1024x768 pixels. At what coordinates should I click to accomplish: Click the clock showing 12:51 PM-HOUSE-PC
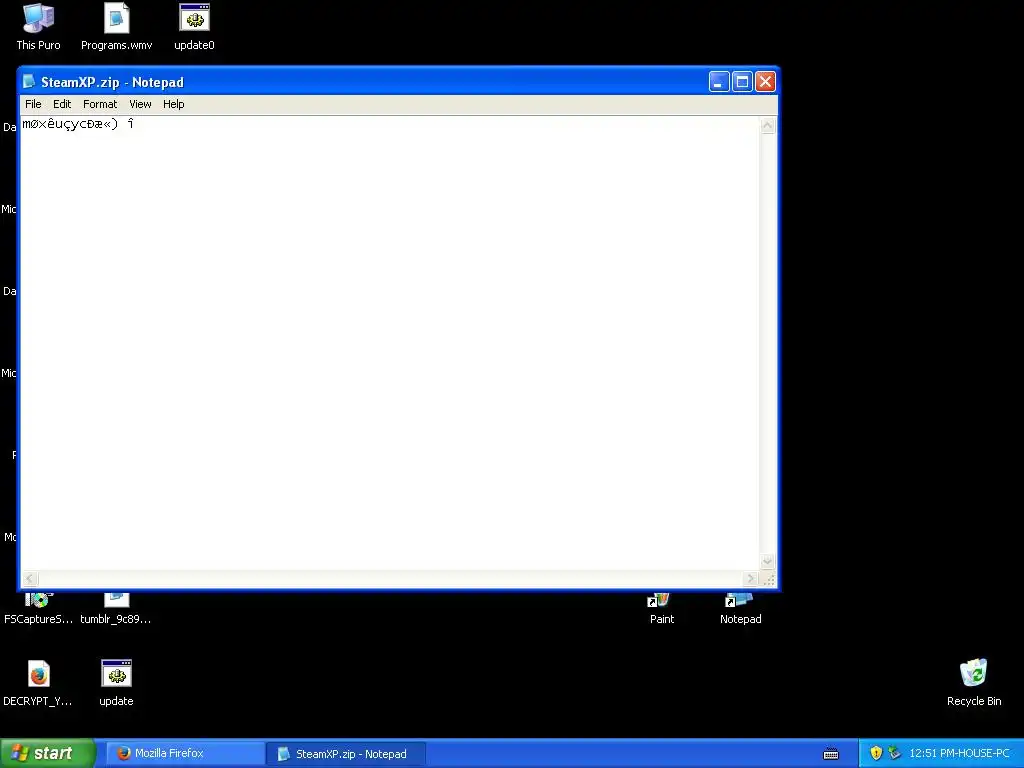coord(959,753)
